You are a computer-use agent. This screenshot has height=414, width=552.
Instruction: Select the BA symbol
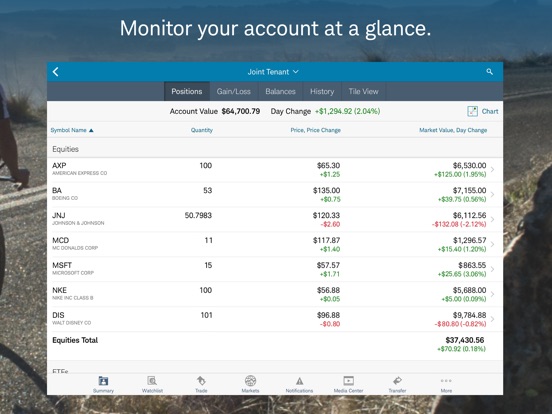(x=57, y=190)
